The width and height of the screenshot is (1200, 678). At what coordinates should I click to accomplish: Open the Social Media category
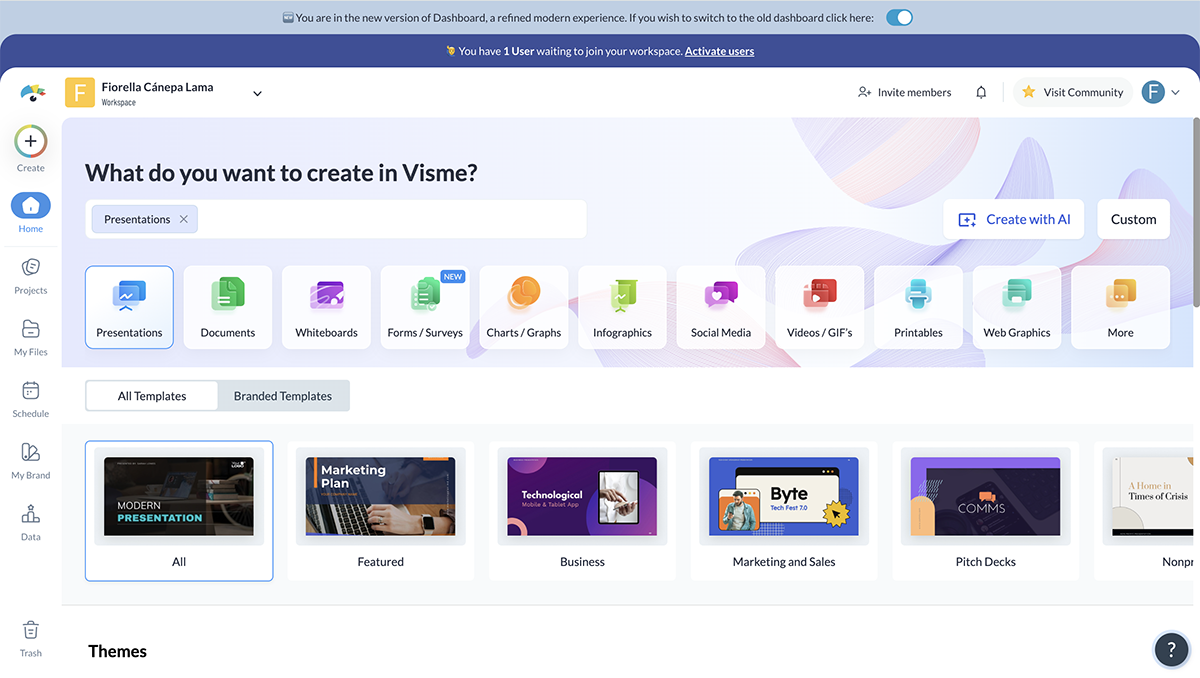tap(720, 307)
